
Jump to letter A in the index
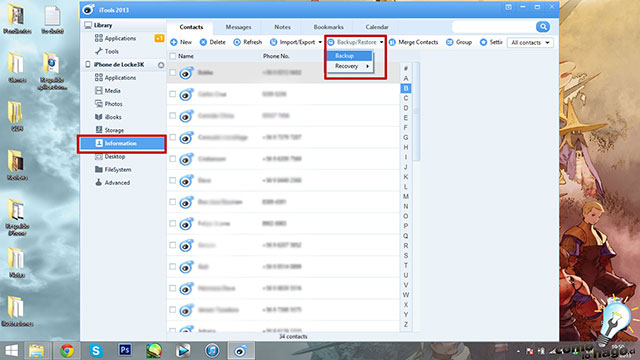point(406,78)
